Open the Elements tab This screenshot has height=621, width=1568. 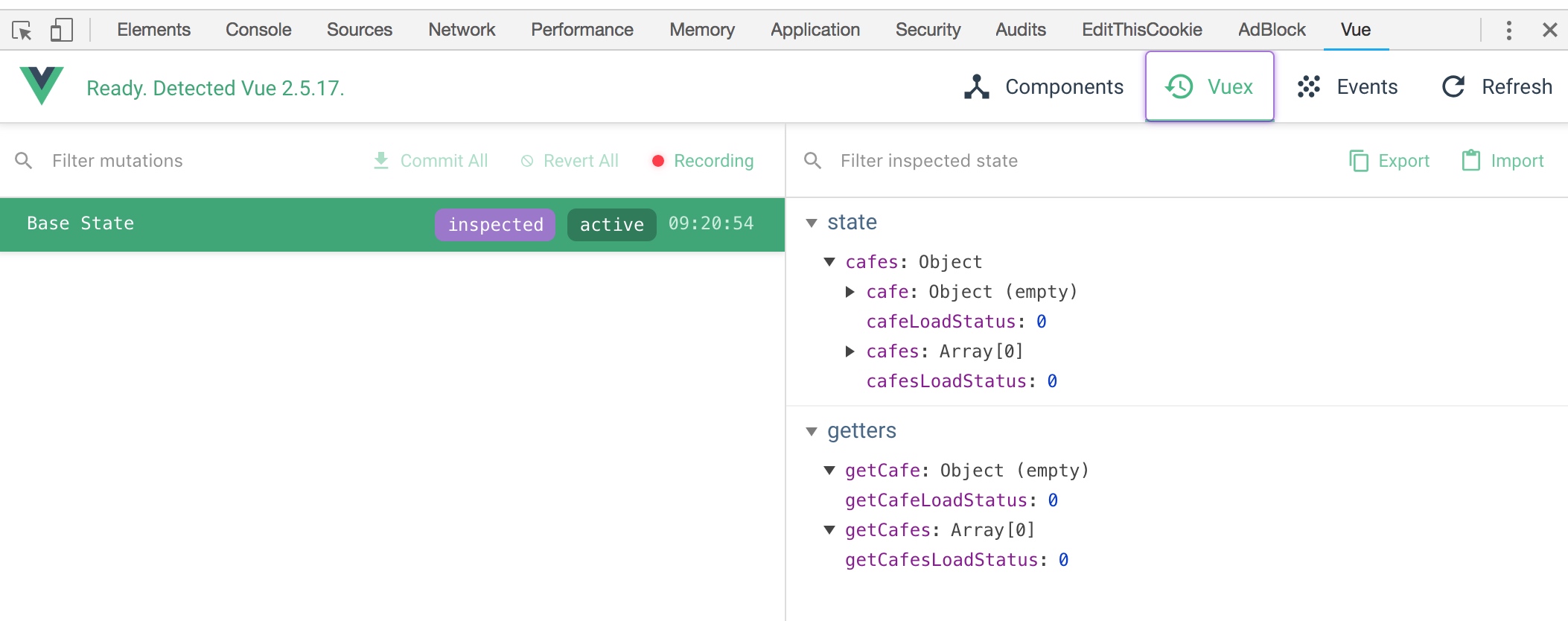[153, 30]
